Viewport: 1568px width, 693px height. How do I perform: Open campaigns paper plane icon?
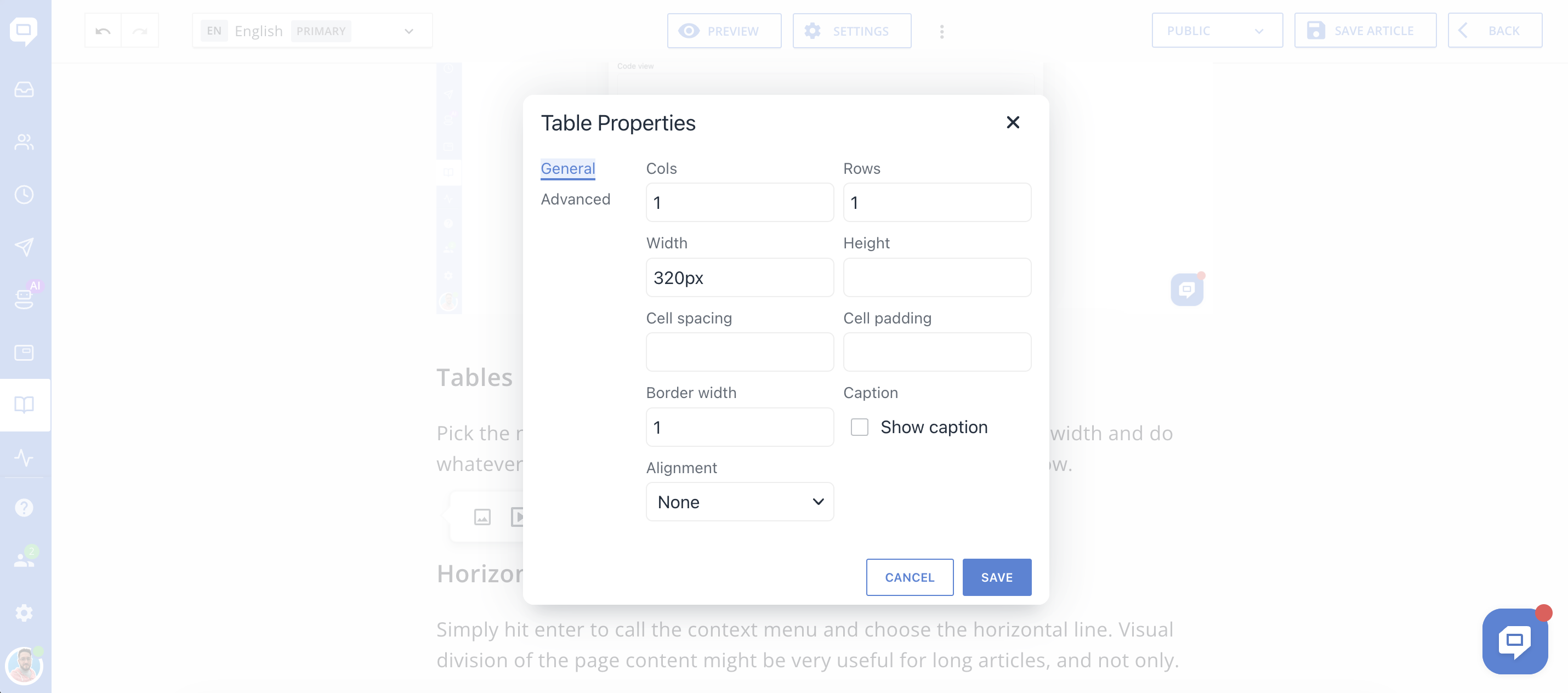pyautogui.click(x=24, y=247)
